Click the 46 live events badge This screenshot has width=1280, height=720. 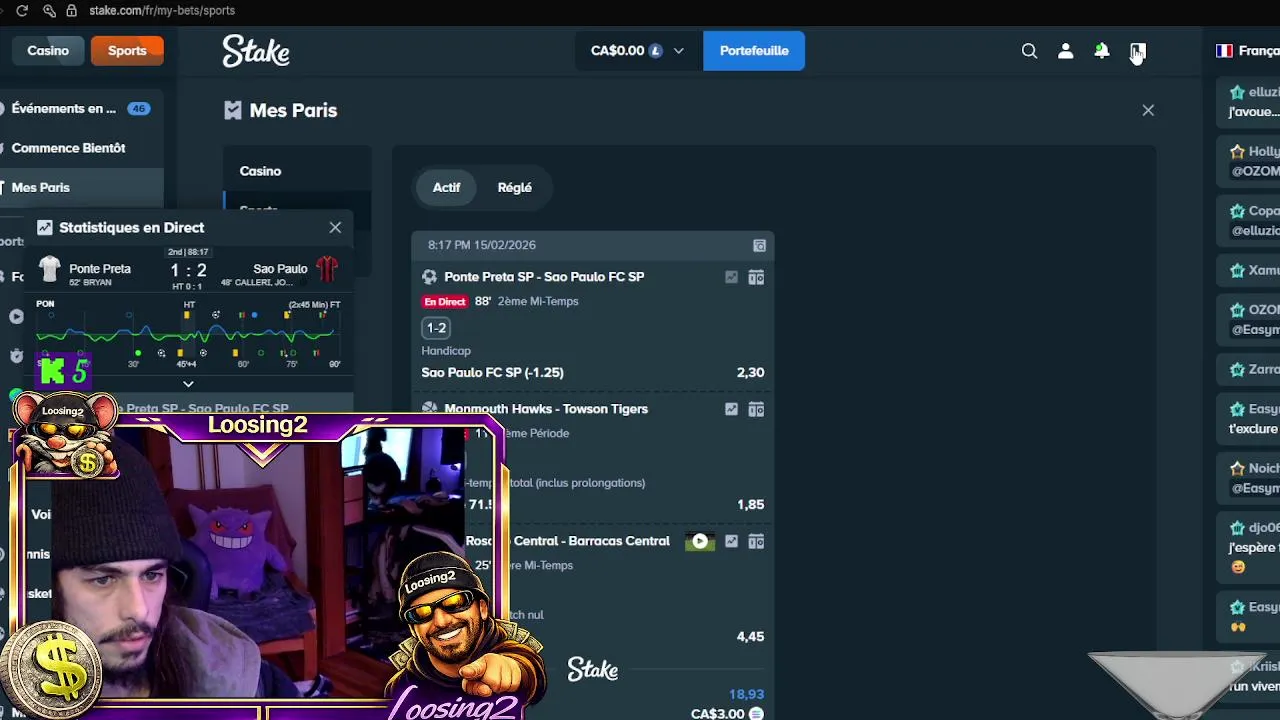pos(138,108)
